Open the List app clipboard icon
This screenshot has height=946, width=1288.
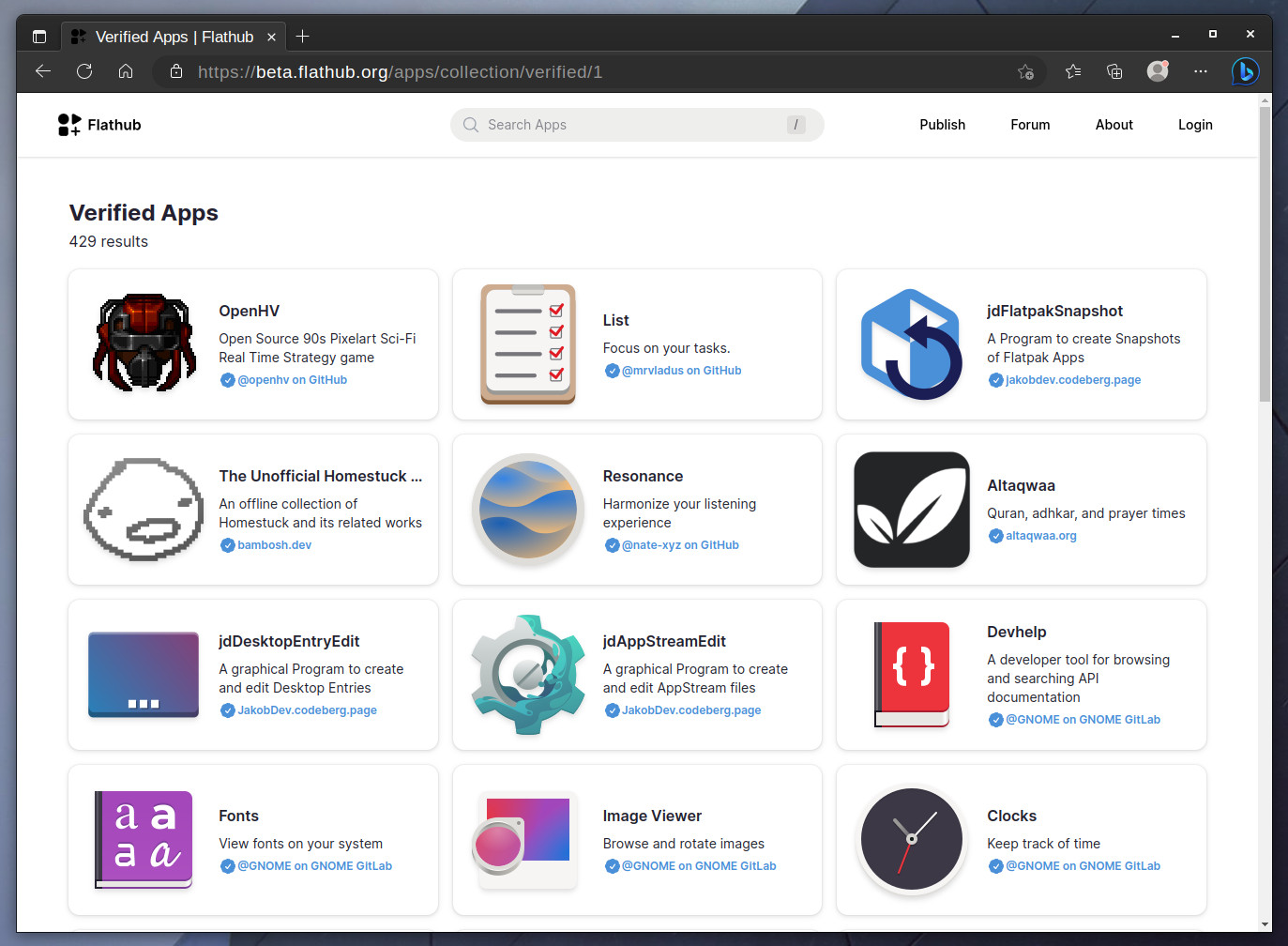pos(528,344)
